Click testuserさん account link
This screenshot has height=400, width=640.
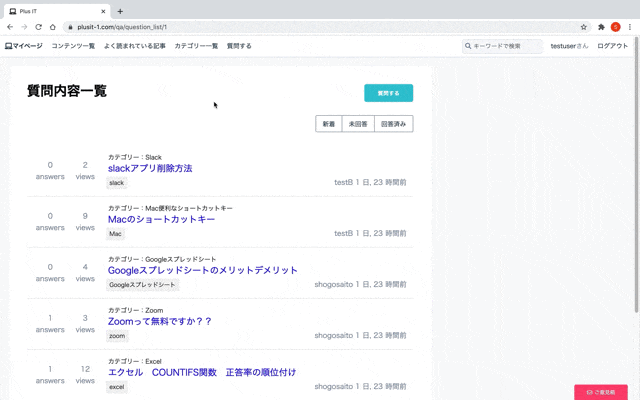(x=569, y=46)
